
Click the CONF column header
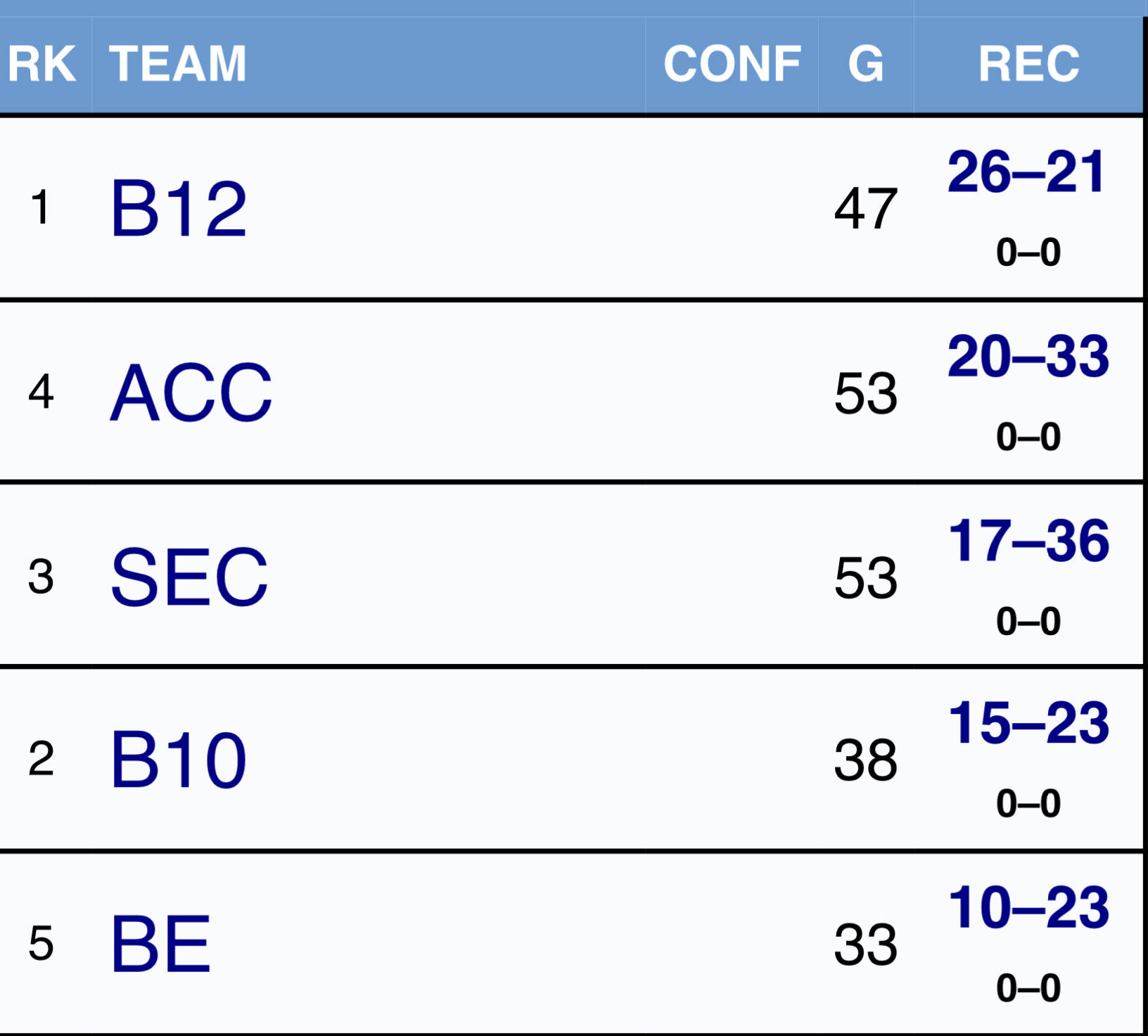(x=732, y=64)
